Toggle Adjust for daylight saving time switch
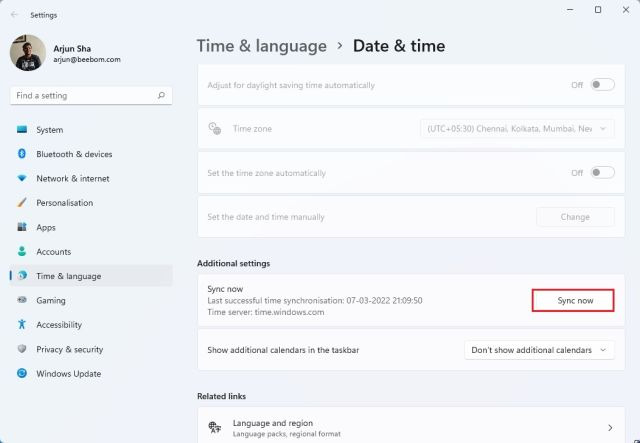 [602, 85]
